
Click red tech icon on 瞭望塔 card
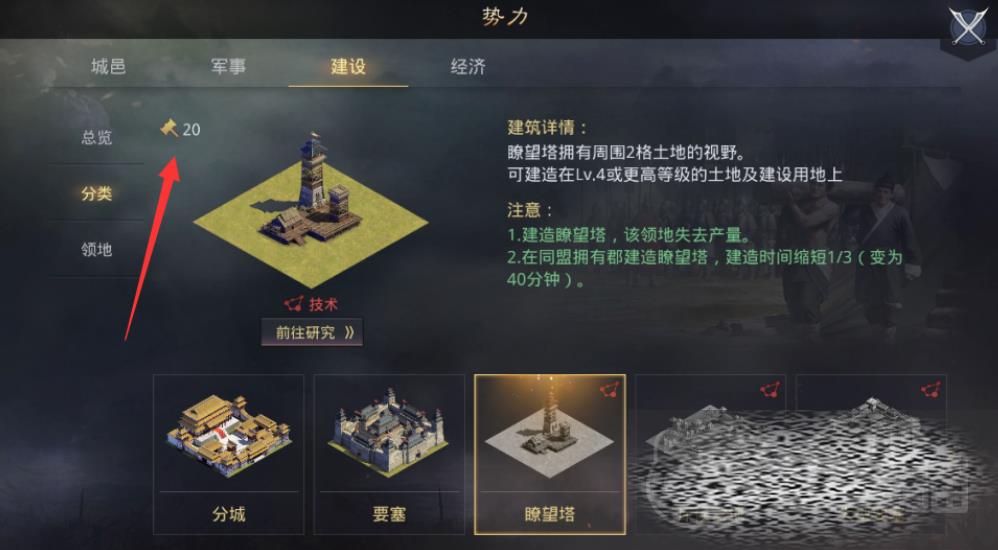(609, 390)
